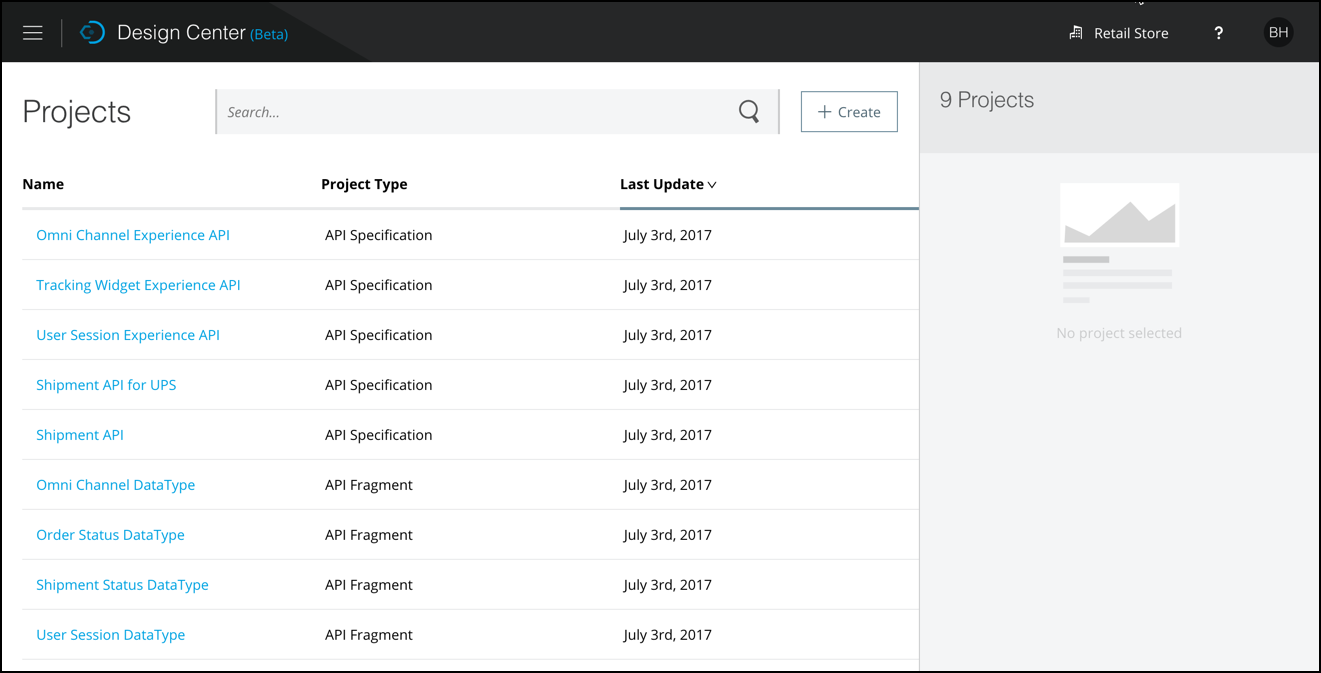
Task: Click the search magnifier icon
Action: [x=748, y=112]
